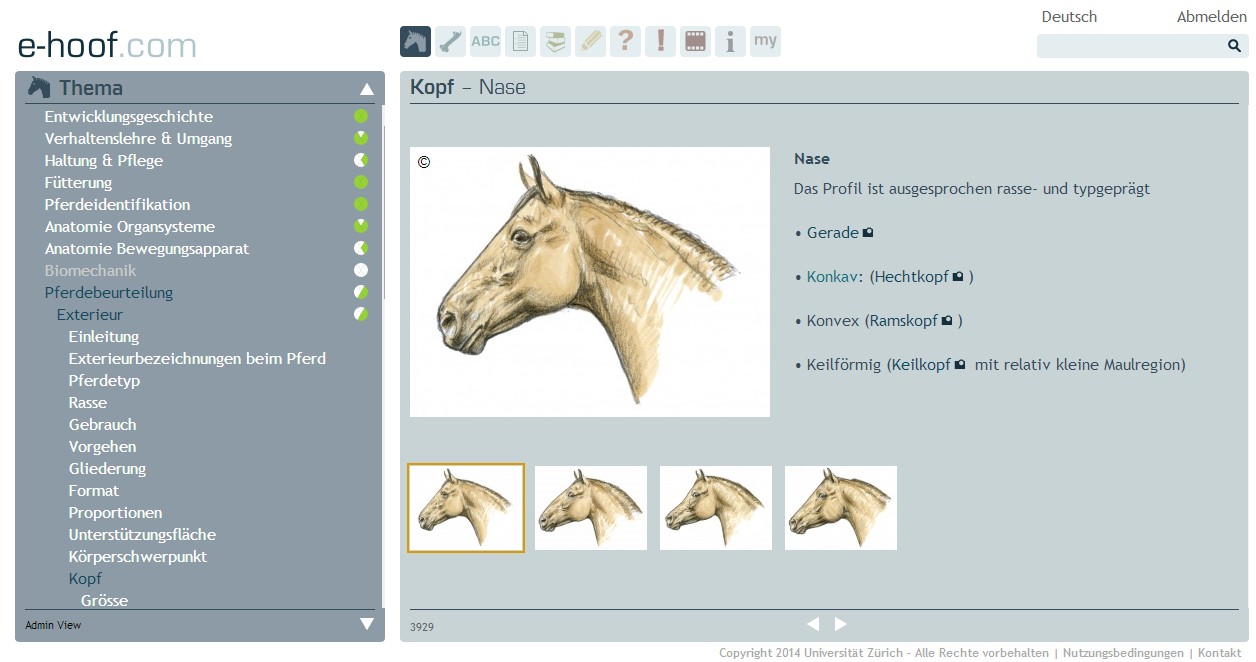This screenshot has width=1256, height=662.
Task: Click progress circle beside Haltung & Pflege
Action: coord(361,160)
